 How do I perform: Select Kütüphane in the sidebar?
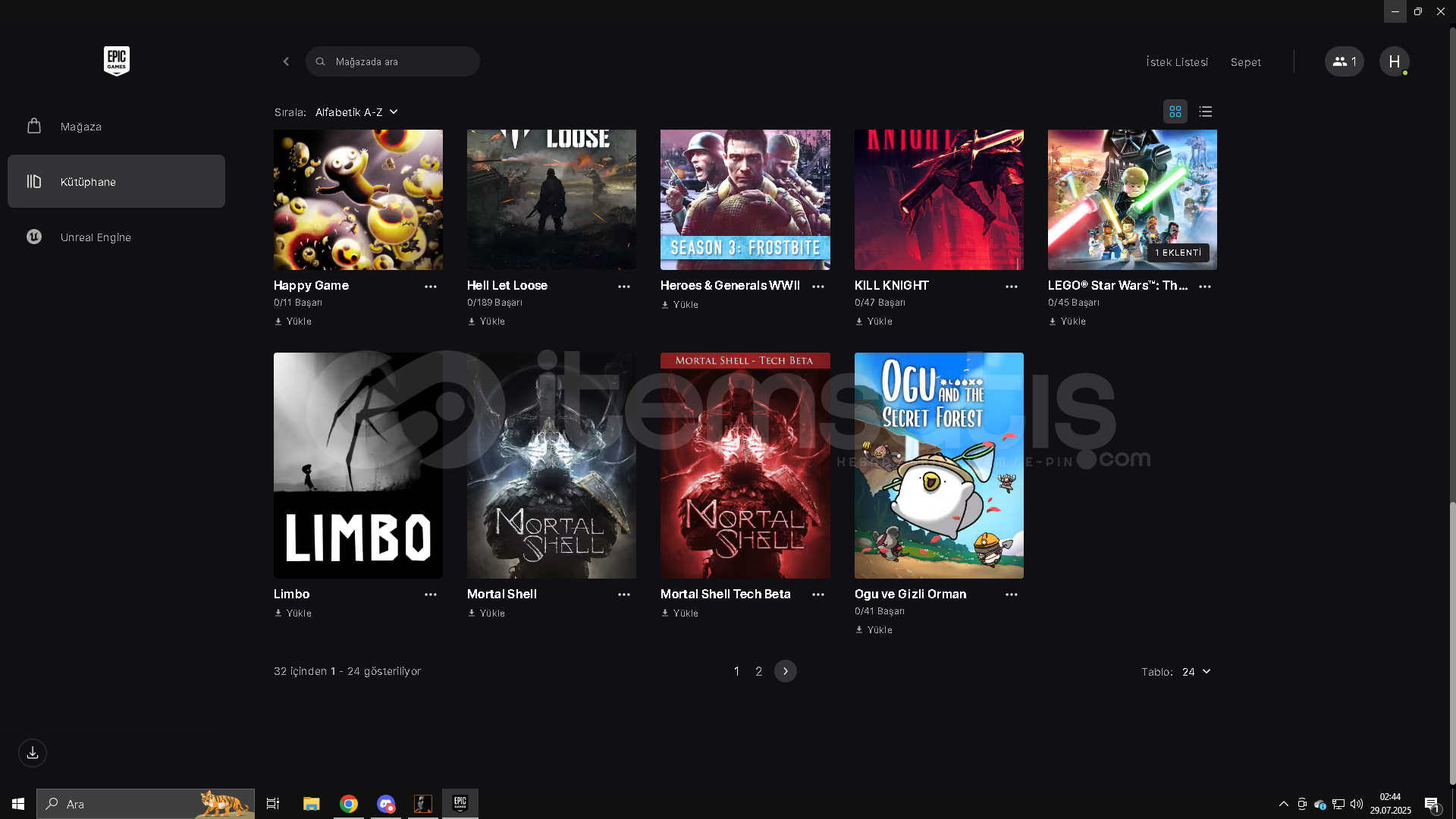coord(116,182)
